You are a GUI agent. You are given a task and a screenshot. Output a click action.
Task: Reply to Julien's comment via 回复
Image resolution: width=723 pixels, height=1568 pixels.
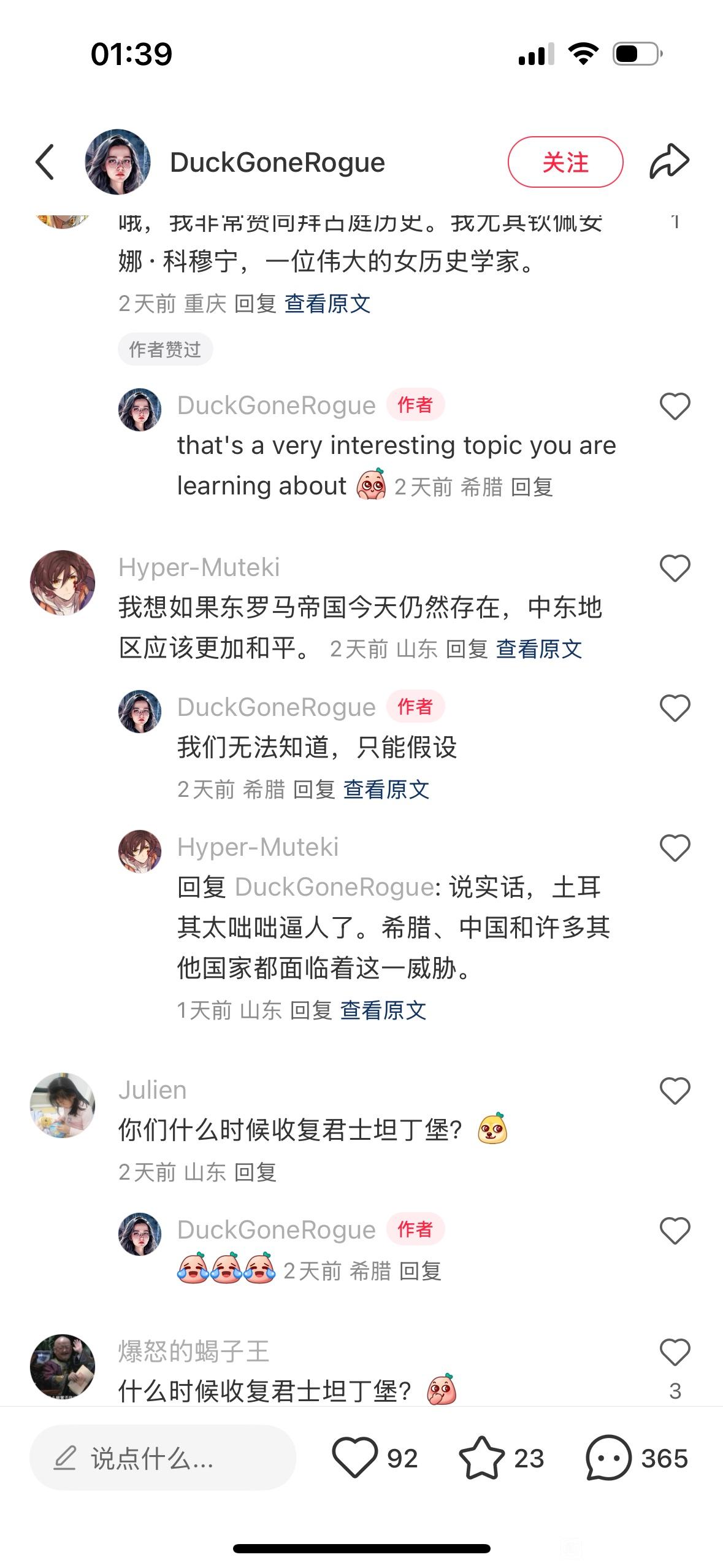tap(255, 1172)
